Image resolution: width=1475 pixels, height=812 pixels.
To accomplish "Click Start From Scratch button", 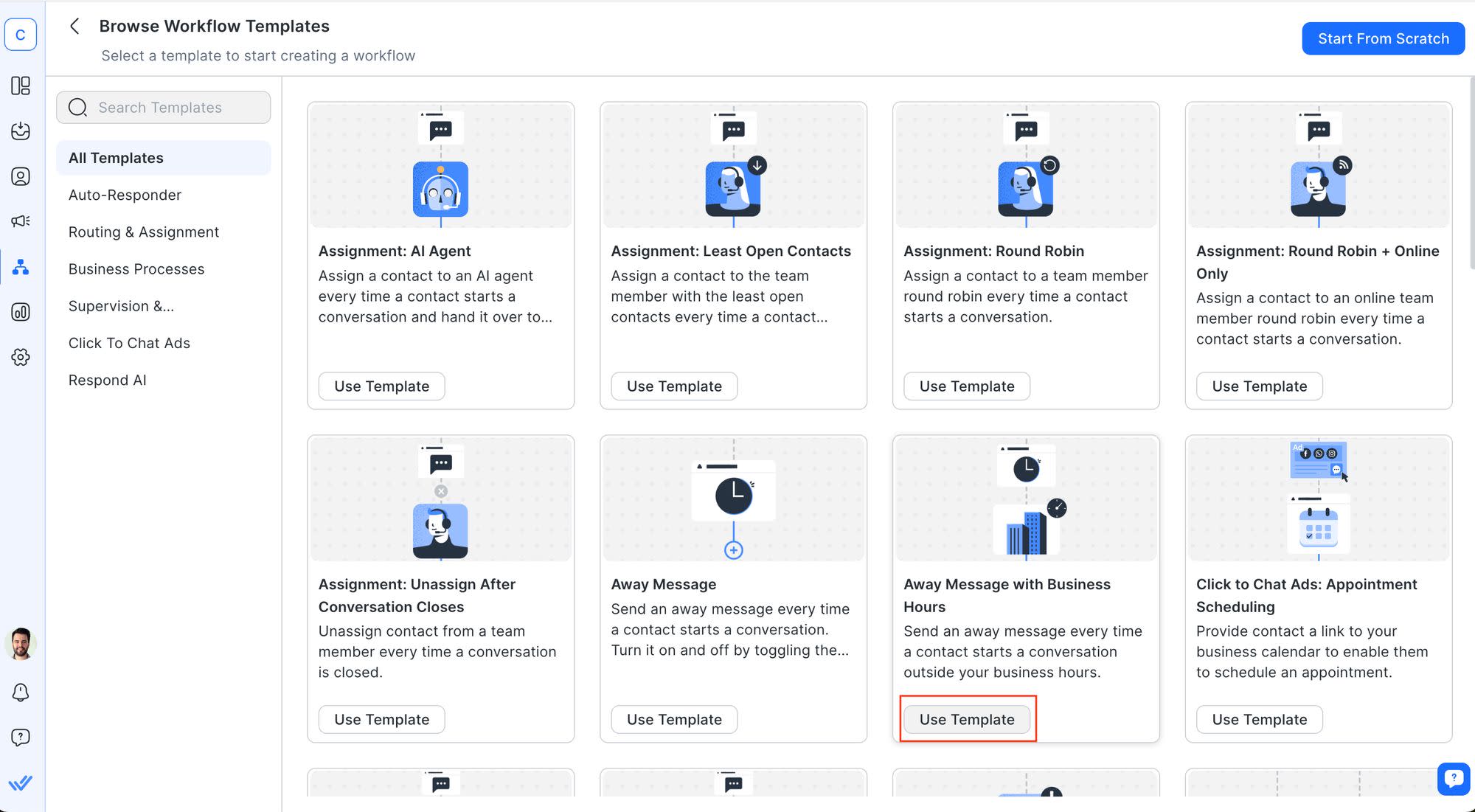I will pyautogui.click(x=1383, y=38).
